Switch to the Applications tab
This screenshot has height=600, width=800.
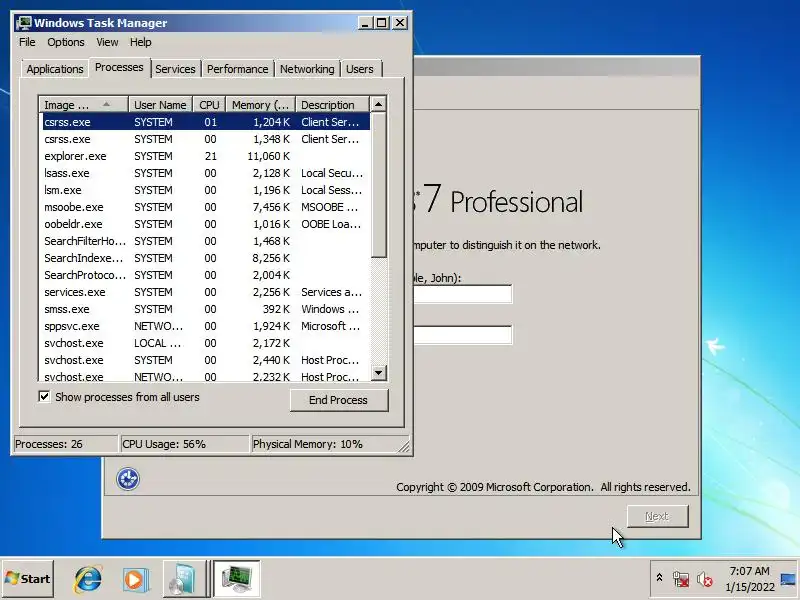tap(55, 69)
